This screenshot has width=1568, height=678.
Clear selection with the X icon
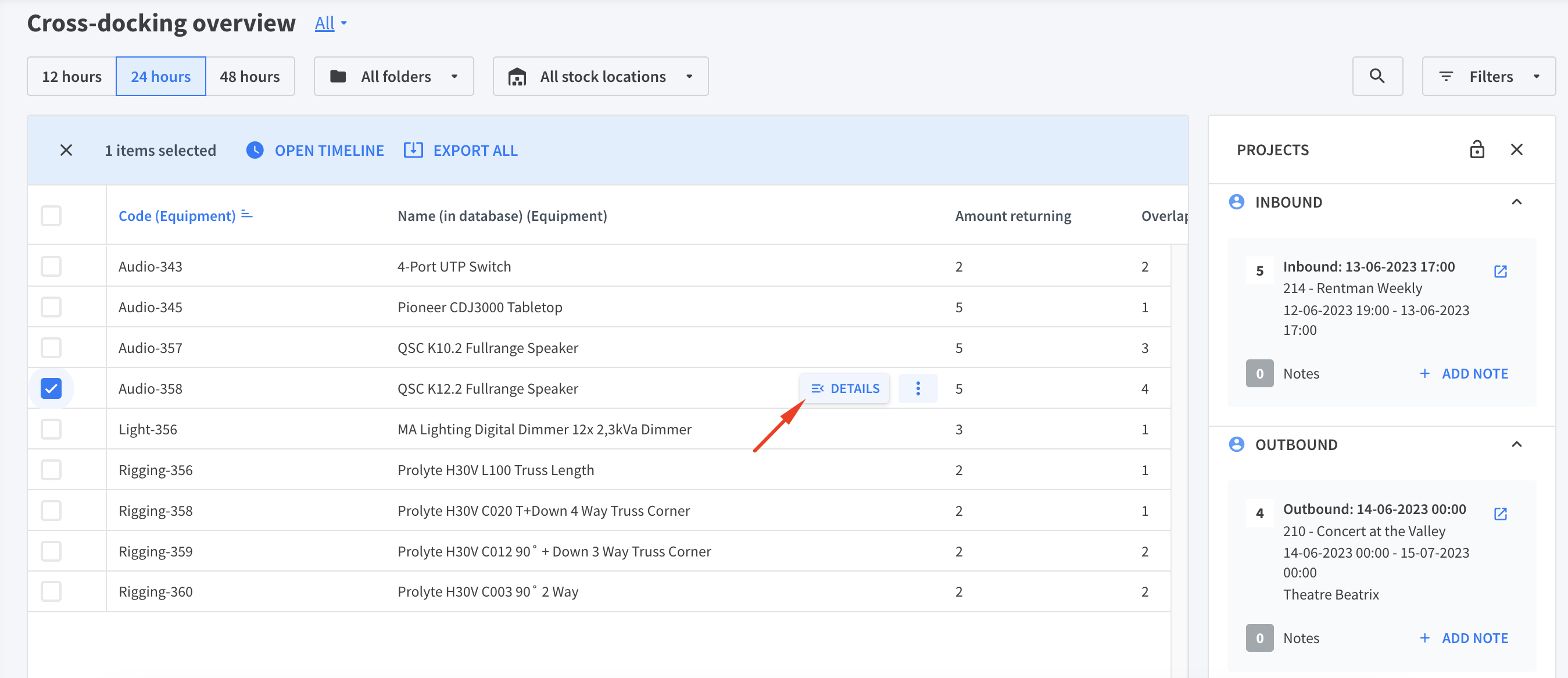66,150
